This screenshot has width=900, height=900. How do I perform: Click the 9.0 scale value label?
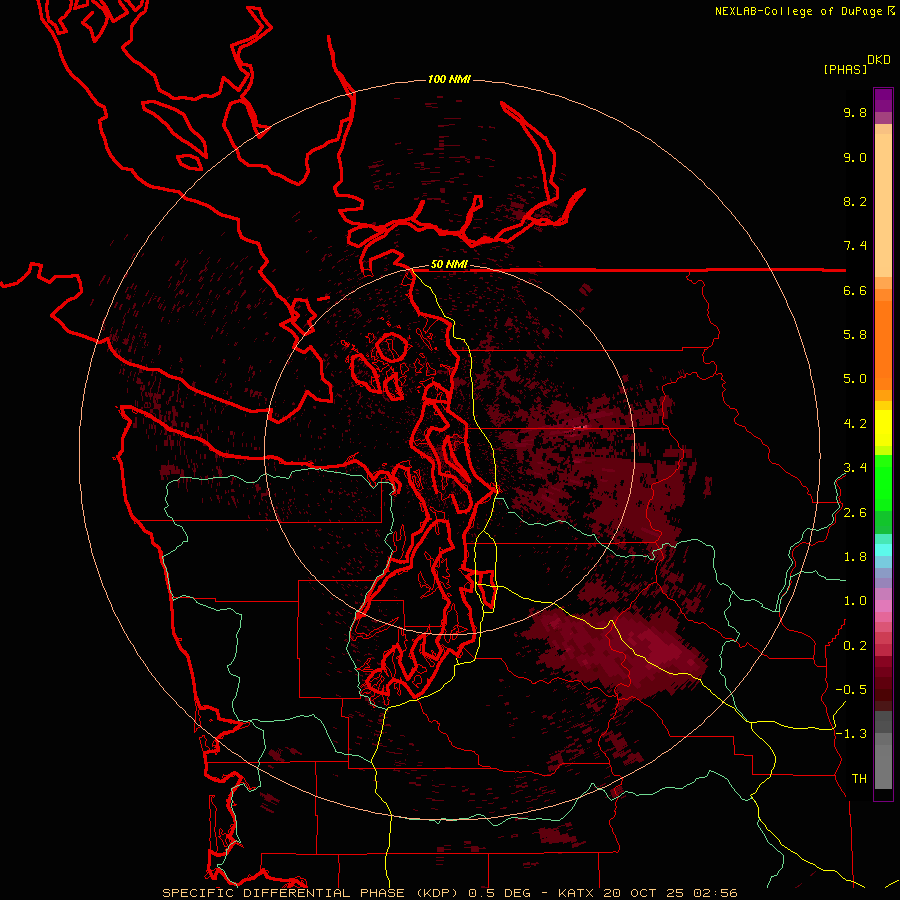855,157
